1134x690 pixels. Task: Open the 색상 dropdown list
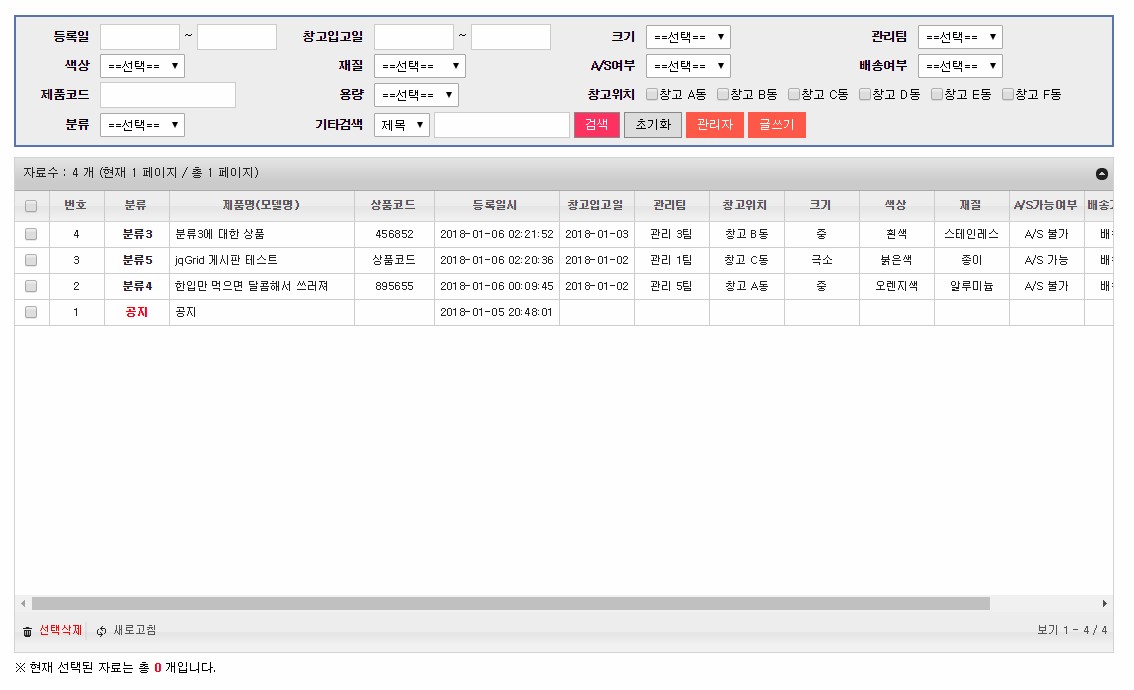pyautogui.click(x=142, y=66)
